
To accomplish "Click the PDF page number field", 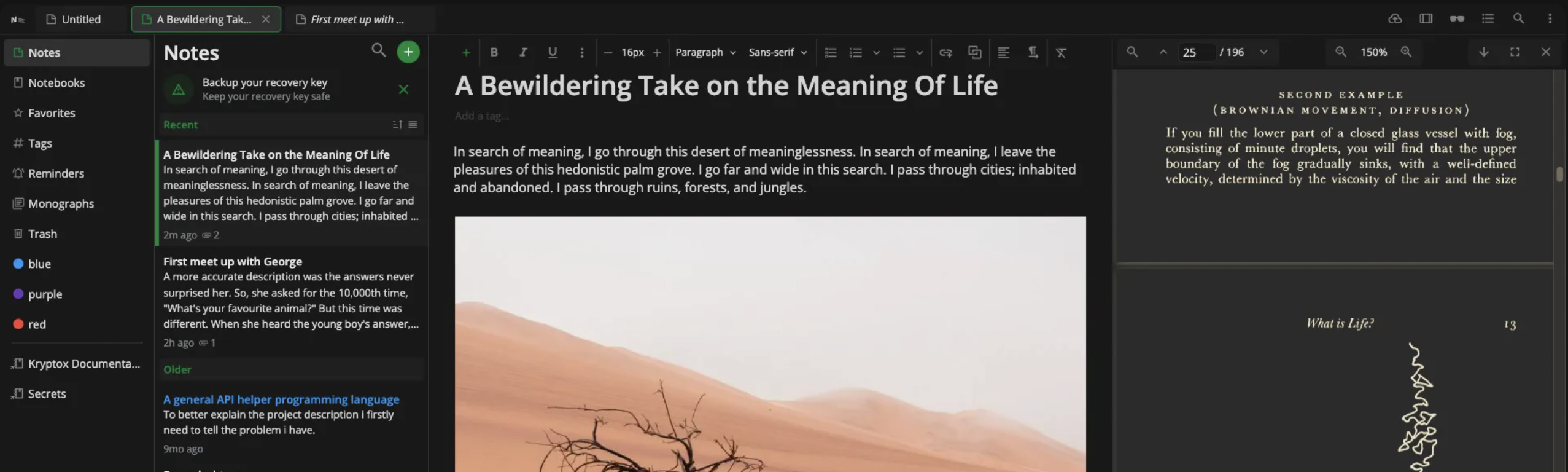I will [x=1195, y=52].
